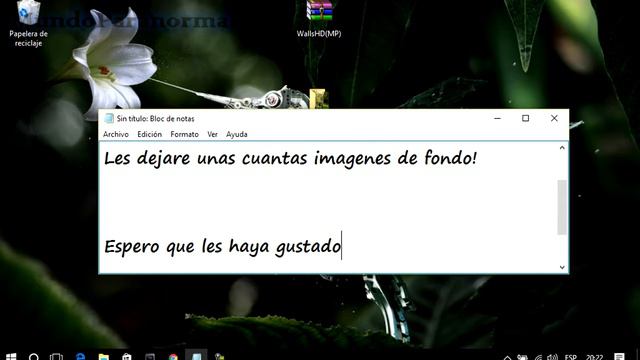Click the Notepad icon in the title bar
The height and width of the screenshot is (360, 640).
109,118
